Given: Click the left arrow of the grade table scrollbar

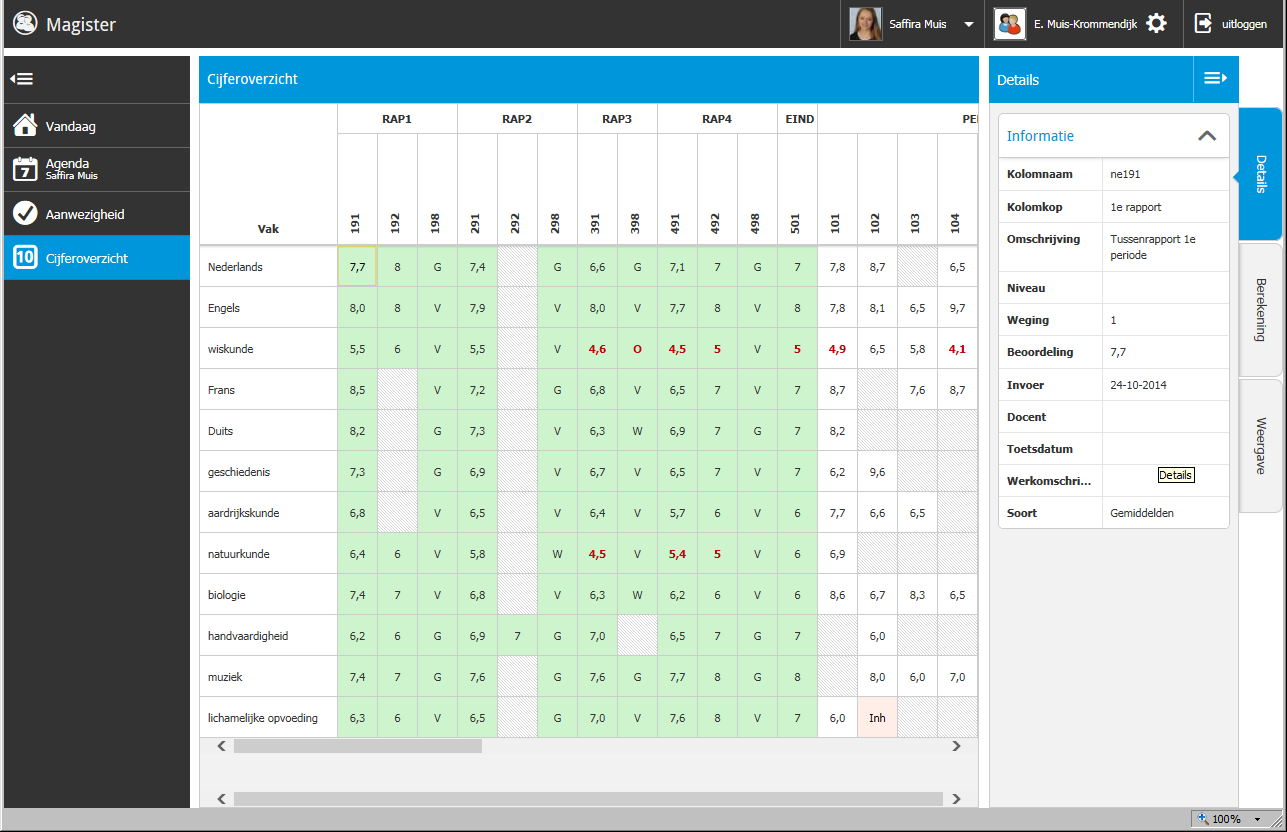Looking at the screenshot, I should (222, 746).
